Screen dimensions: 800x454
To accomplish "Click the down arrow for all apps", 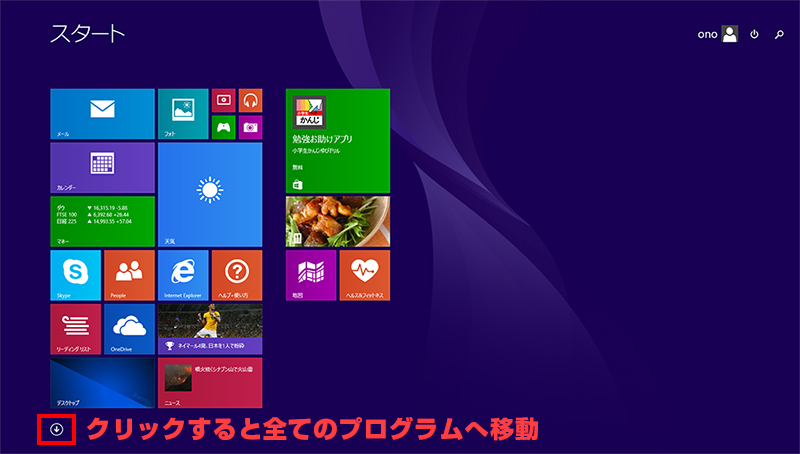I will click(x=57, y=430).
